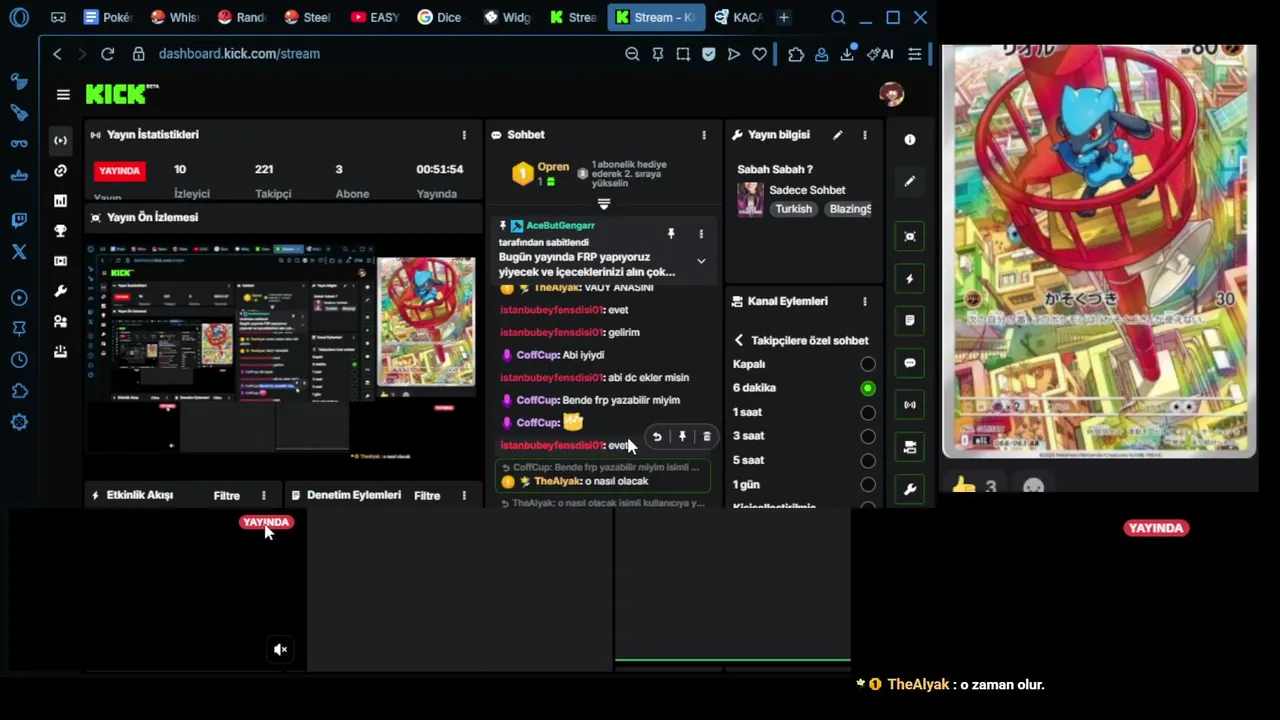Open history clock icon in browser sidebar
This screenshot has height=720, width=1280.
pyautogui.click(x=19, y=360)
